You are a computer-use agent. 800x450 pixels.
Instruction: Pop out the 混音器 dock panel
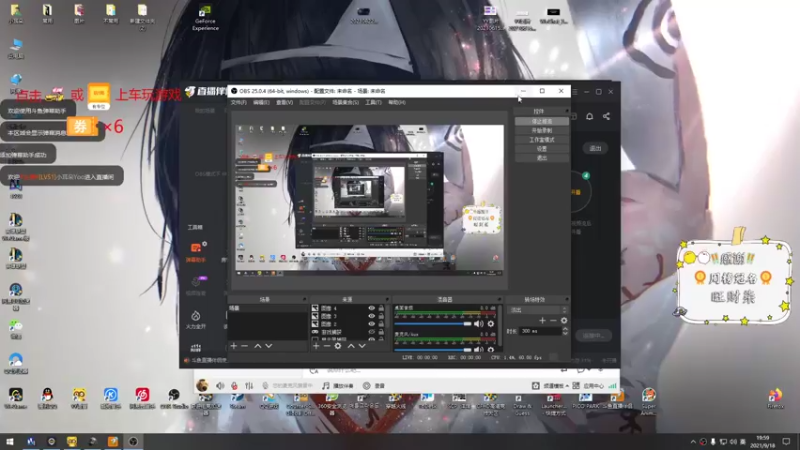(x=499, y=299)
